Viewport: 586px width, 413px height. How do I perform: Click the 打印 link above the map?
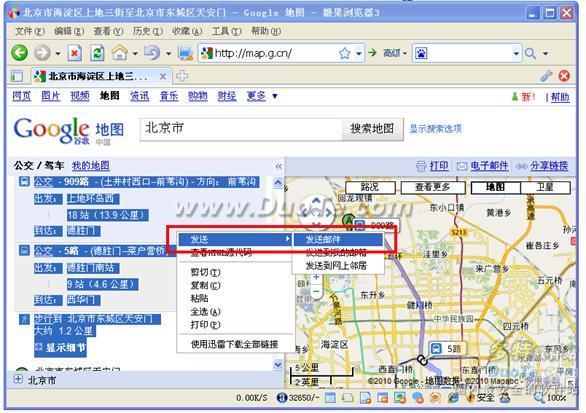439,166
